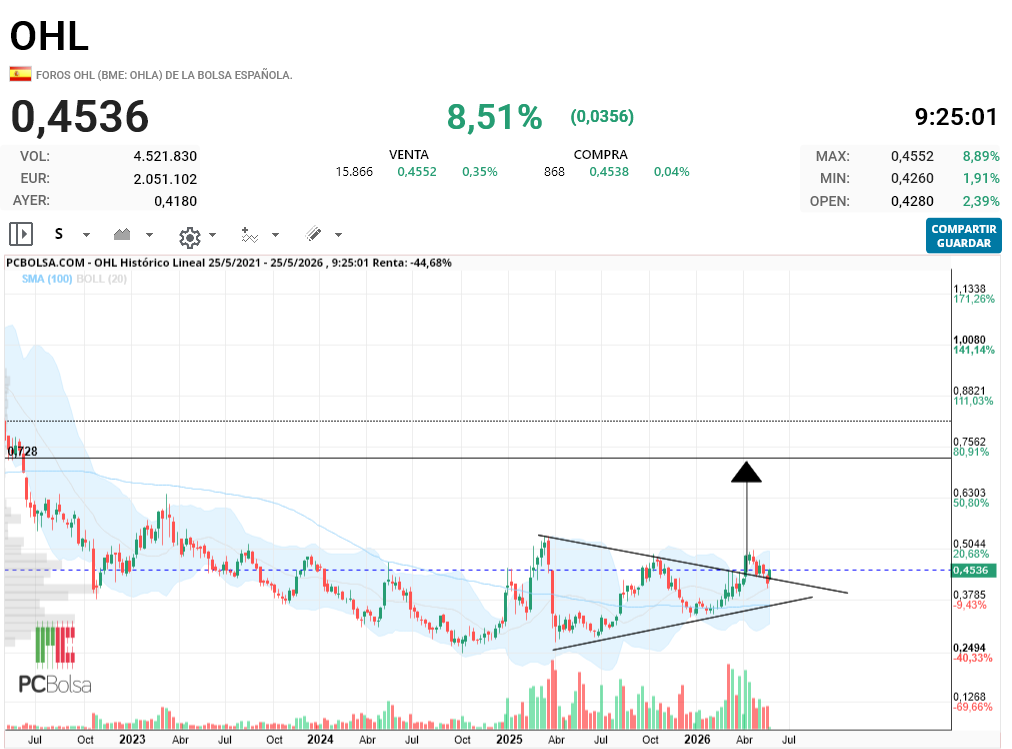Screen dimensions: 1012x749
Task: Click the green 0,4536 price tag on axis
Action: [974, 570]
